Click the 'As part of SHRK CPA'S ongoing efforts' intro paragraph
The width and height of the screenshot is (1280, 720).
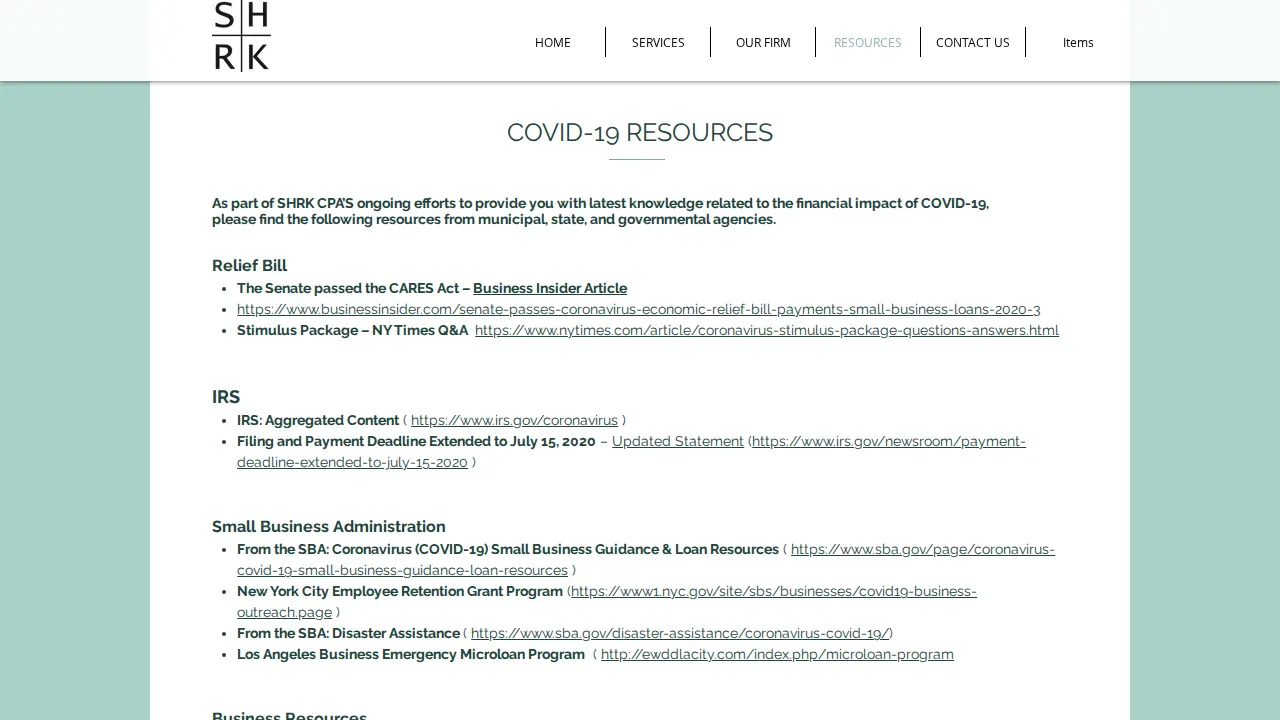tap(600, 211)
